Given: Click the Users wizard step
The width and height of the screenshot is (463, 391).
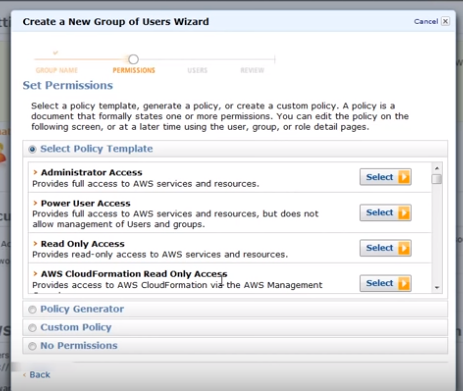Looking at the screenshot, I should pyautogui.click(x=197, y=70).
